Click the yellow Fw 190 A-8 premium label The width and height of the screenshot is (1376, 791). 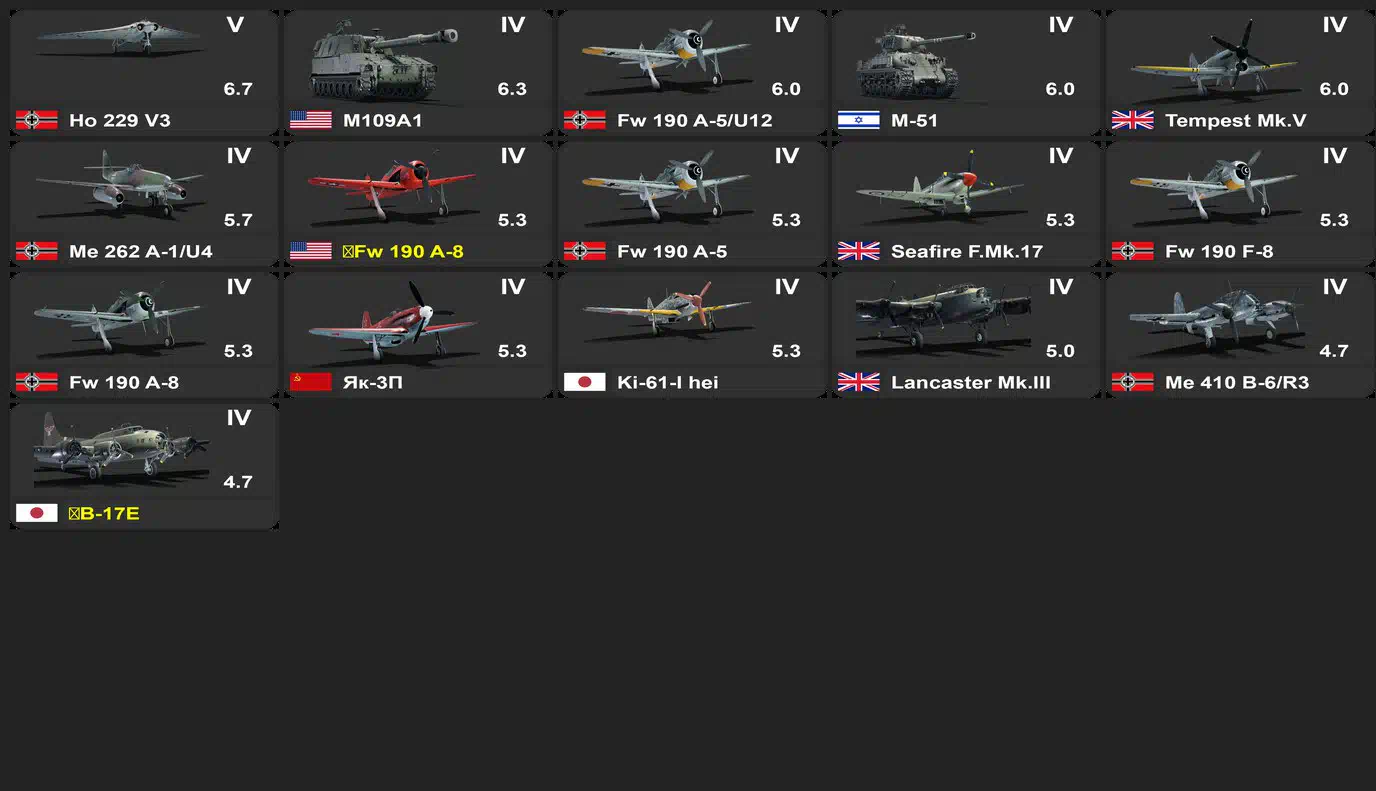403,251
